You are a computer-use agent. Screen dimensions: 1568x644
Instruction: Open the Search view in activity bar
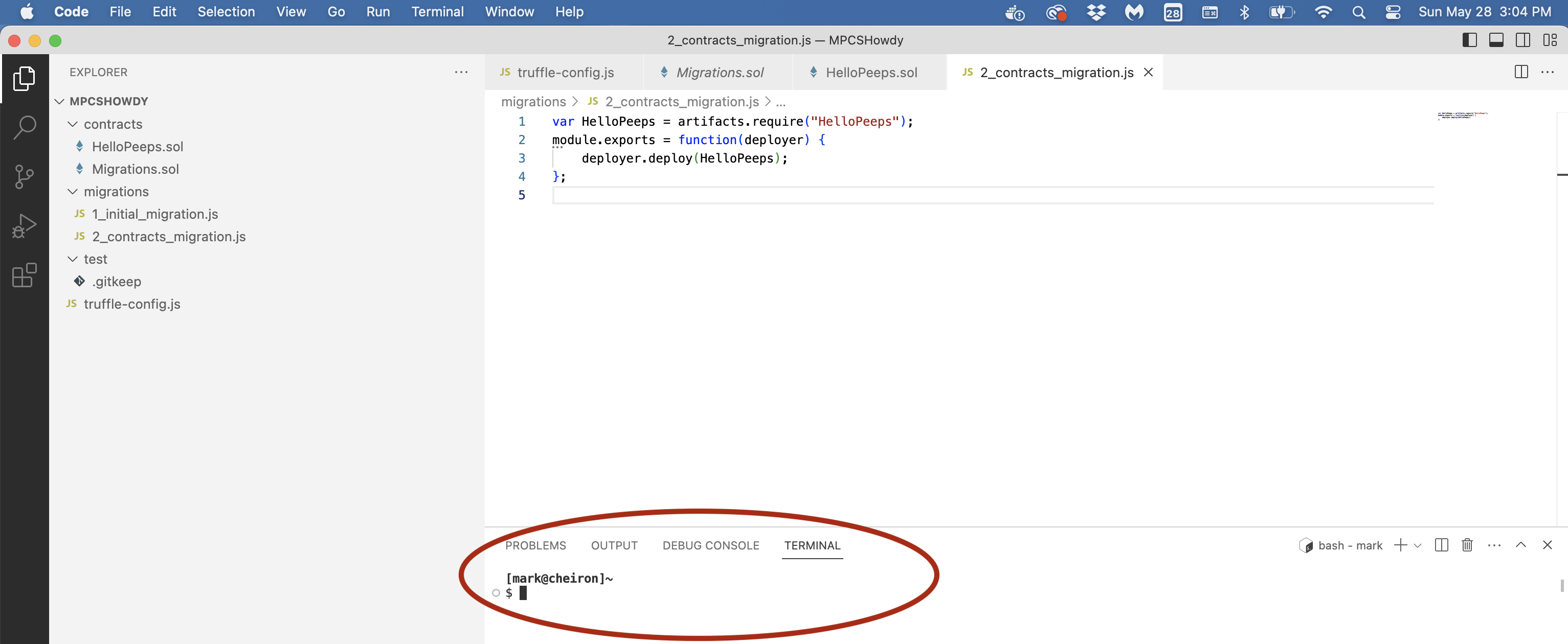[25, 127]
